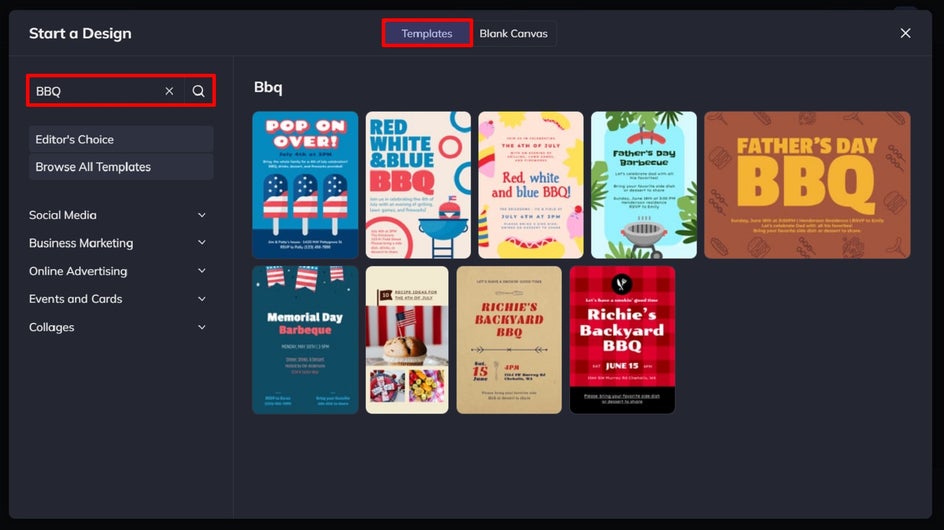Open Editor's Choice templates
Image resolution: width=944 pixels, height=530 pixels.
tap(121, 139)
